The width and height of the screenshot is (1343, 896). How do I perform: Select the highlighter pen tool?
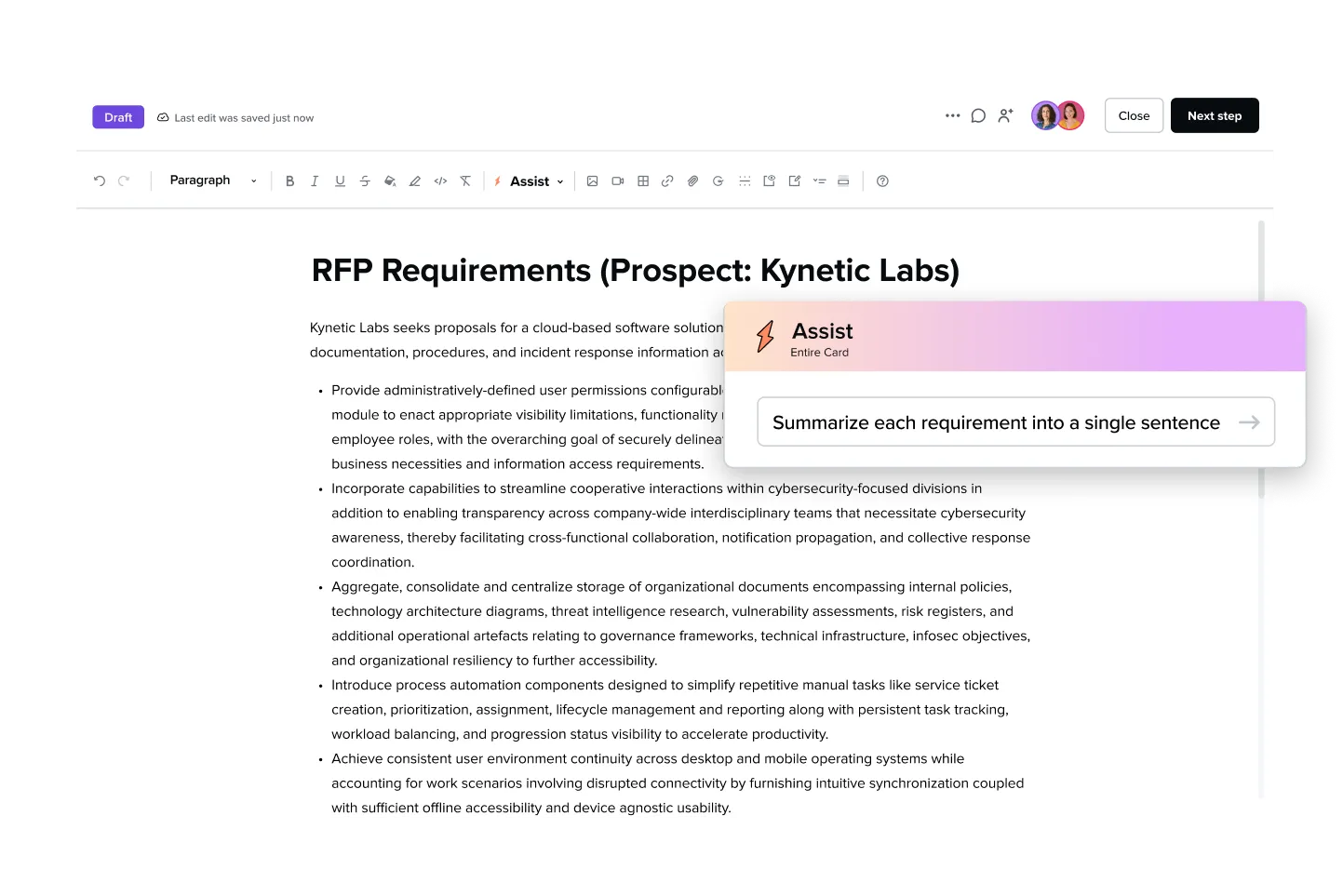(x=415, y=181)
